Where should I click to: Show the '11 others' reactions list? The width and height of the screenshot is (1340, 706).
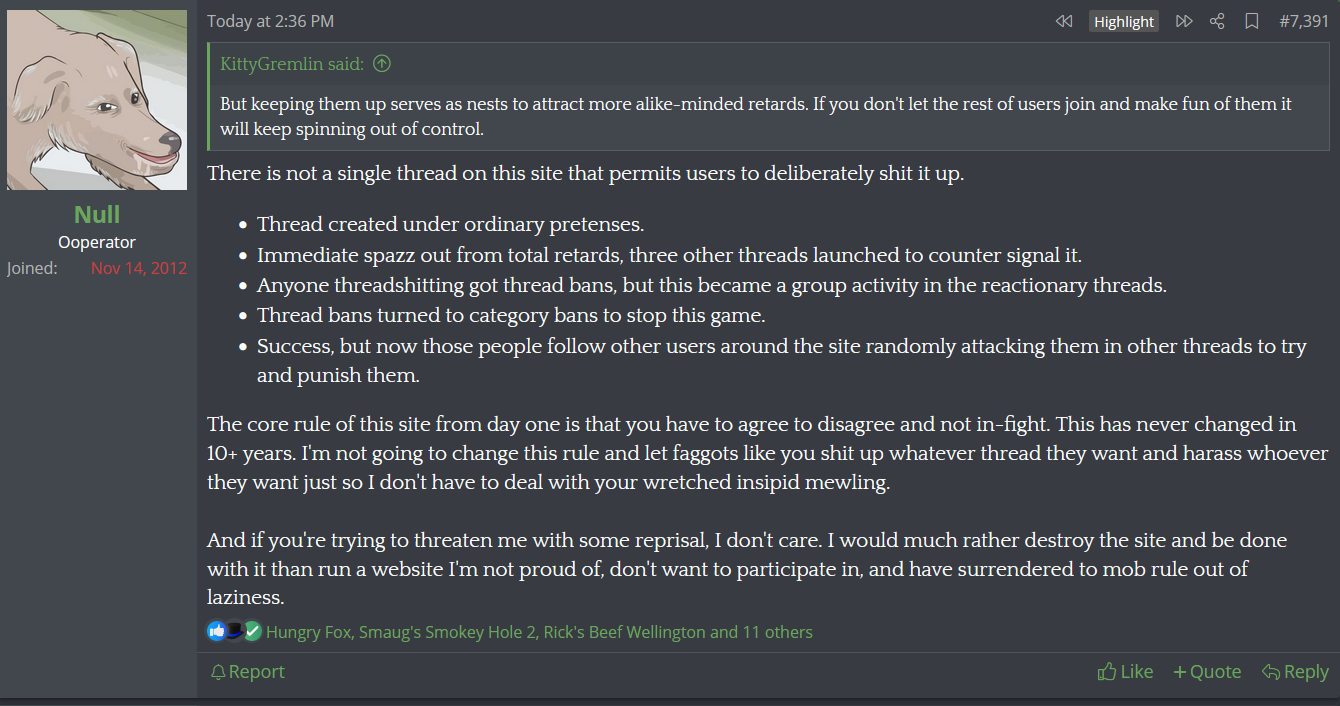(777, 632)
